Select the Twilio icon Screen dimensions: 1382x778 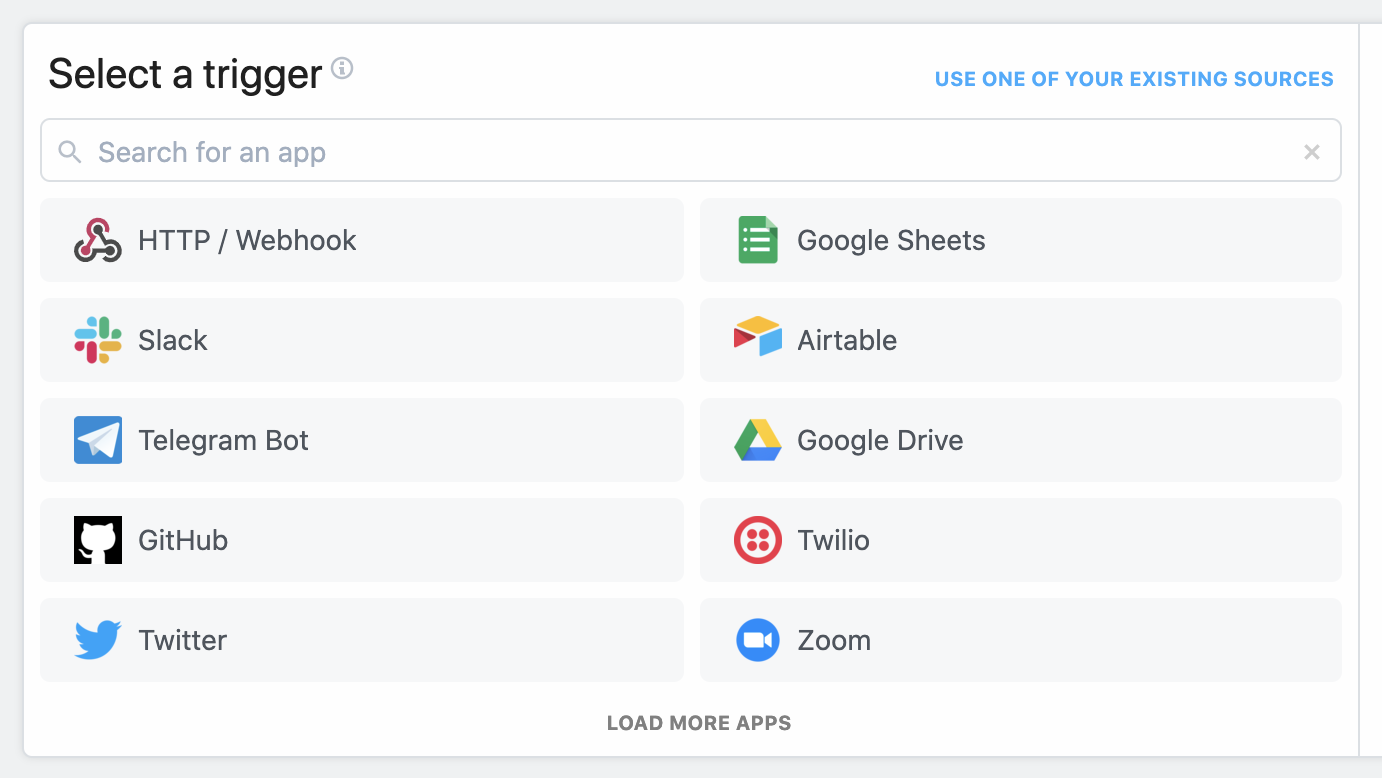757,540
